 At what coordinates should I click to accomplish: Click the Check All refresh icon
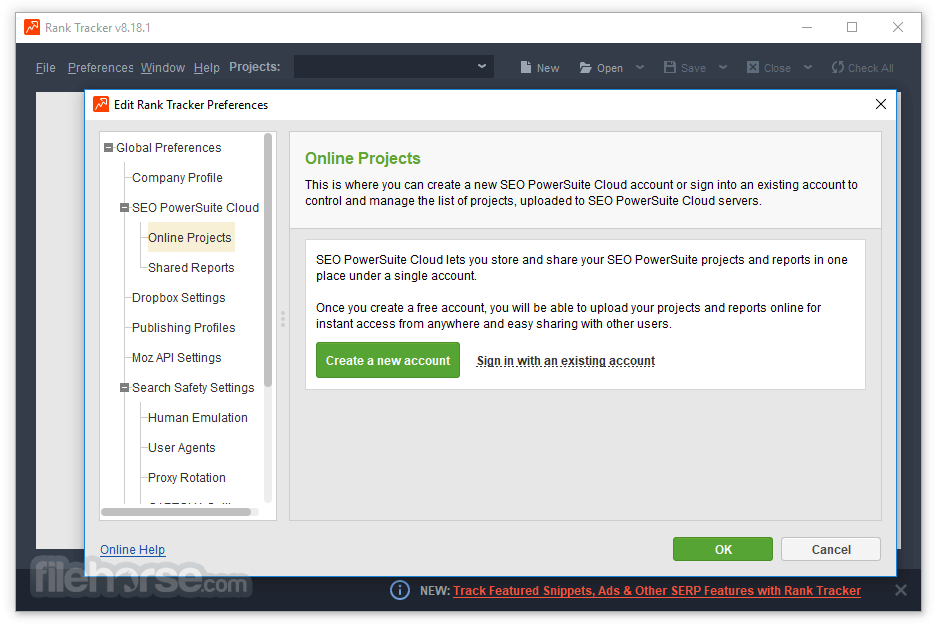(x=838, y=67)
